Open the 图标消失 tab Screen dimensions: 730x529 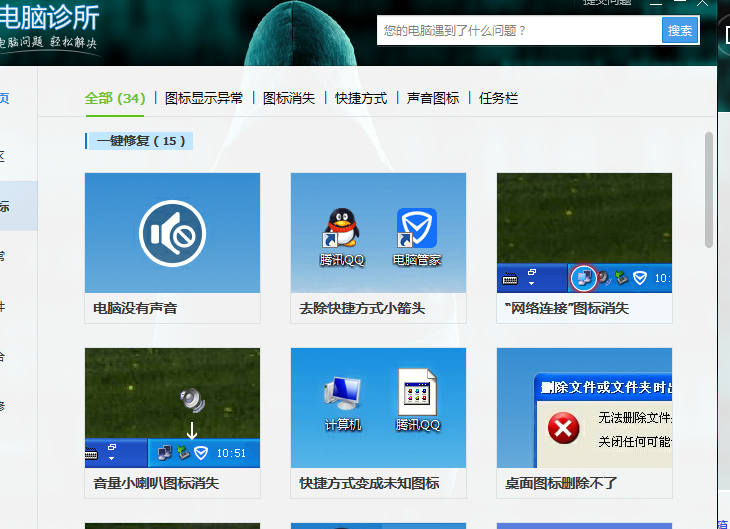(x=289, y=98)
